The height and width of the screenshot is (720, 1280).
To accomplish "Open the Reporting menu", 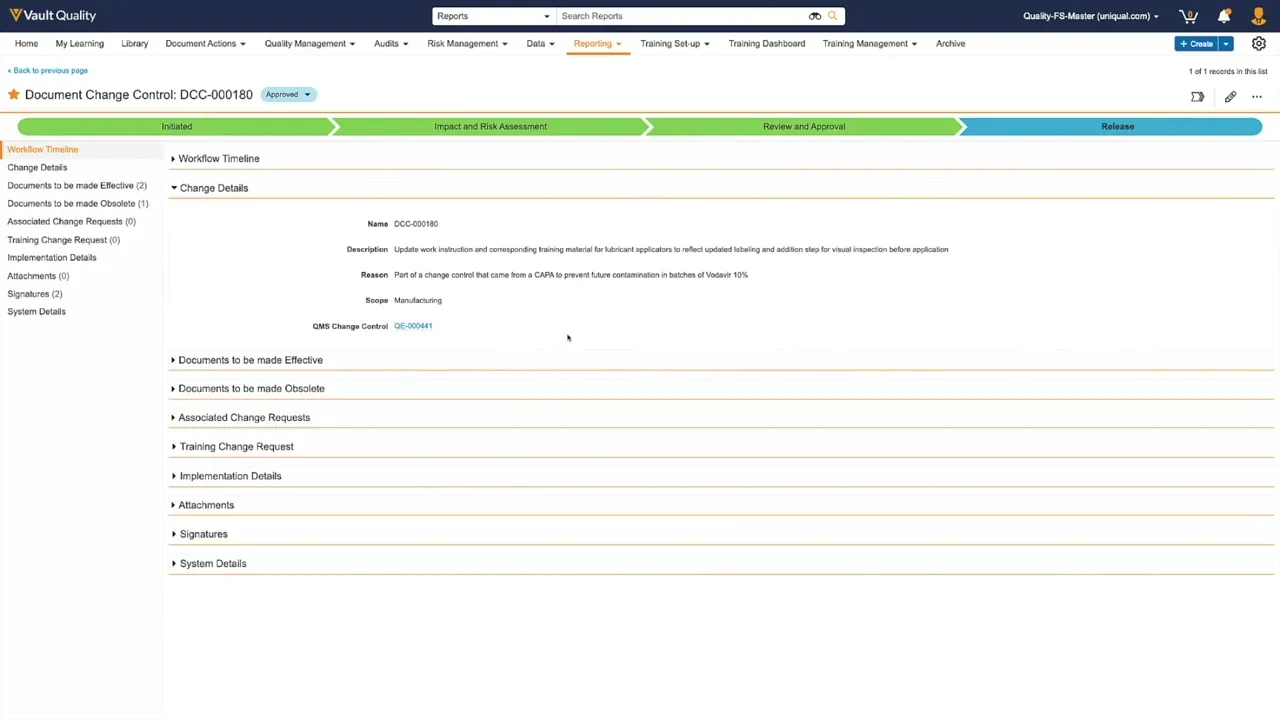I will 597,44.
